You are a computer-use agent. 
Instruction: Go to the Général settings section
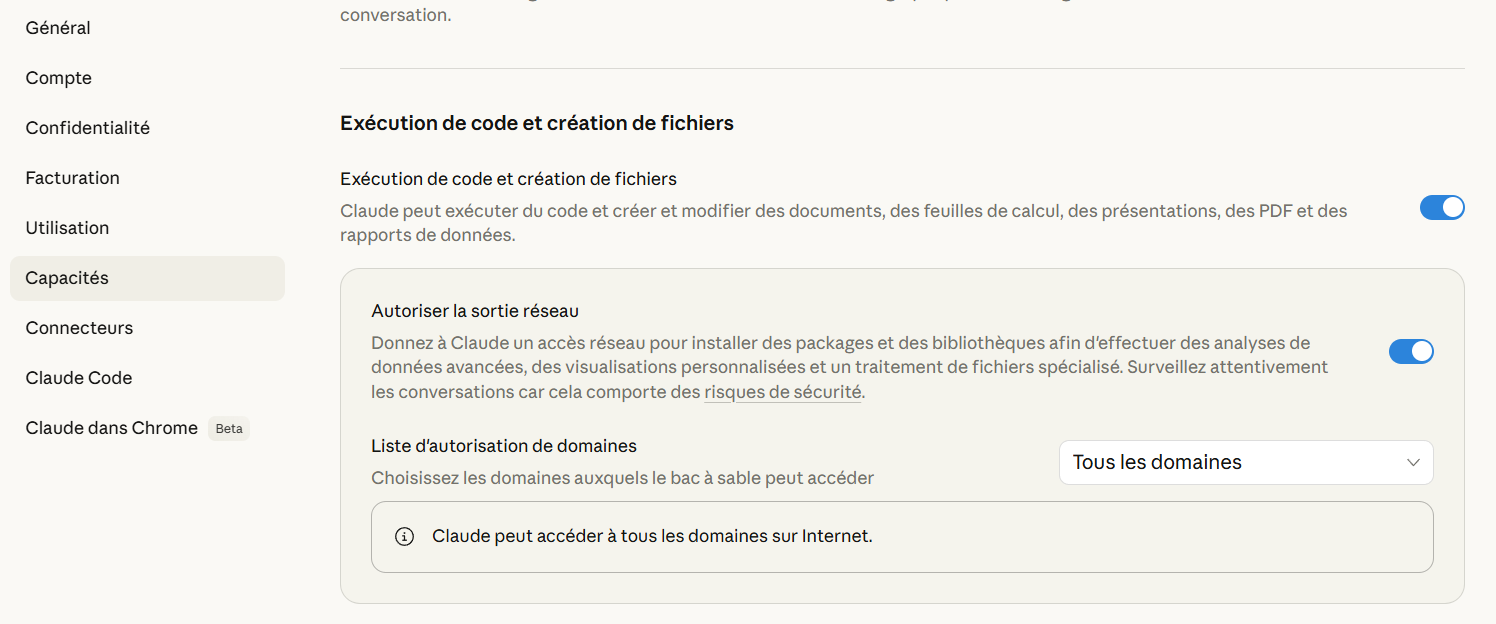58,28
